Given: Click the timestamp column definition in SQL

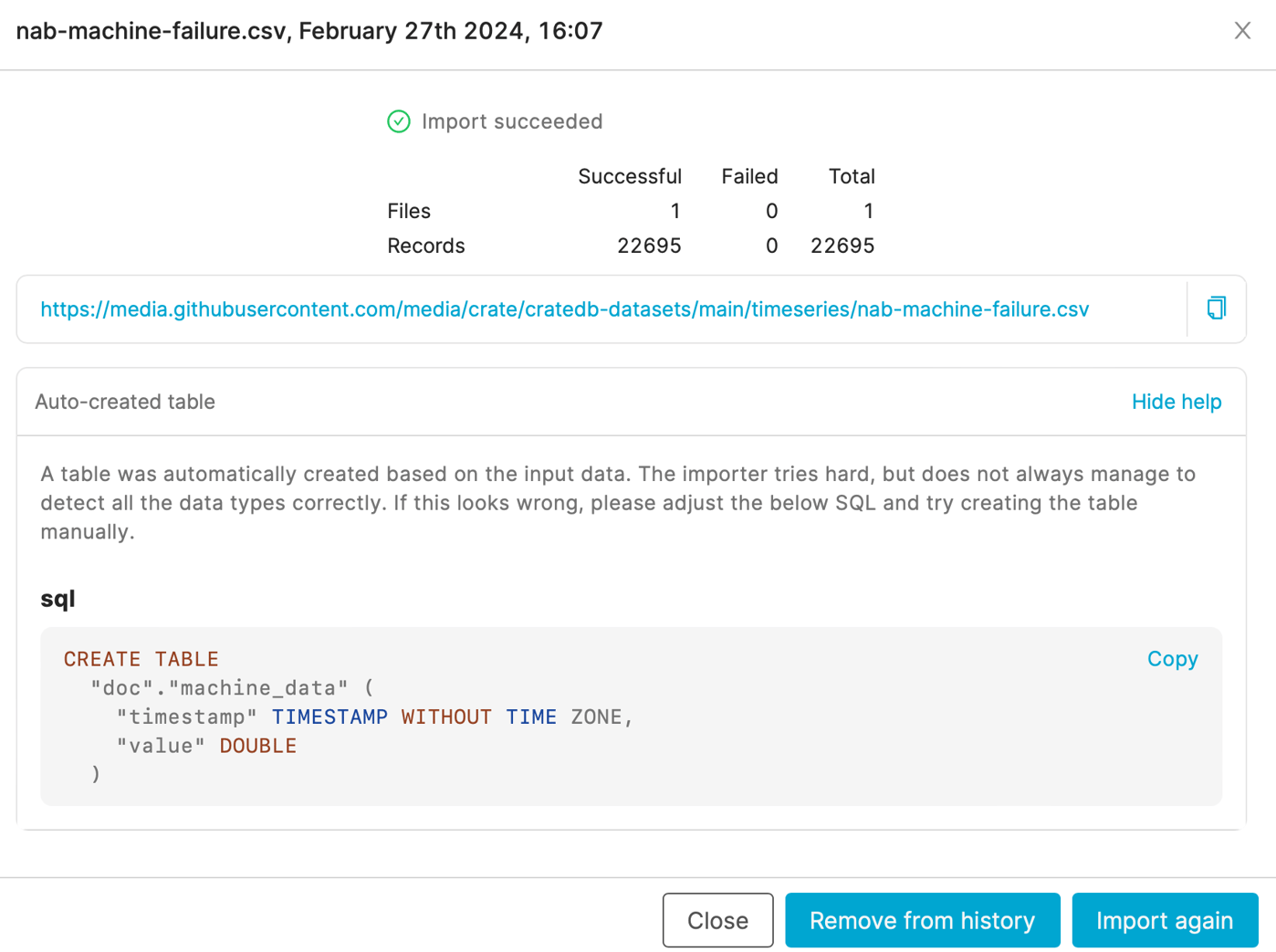Looking at the screenshot, I should [x=374, y=717].
